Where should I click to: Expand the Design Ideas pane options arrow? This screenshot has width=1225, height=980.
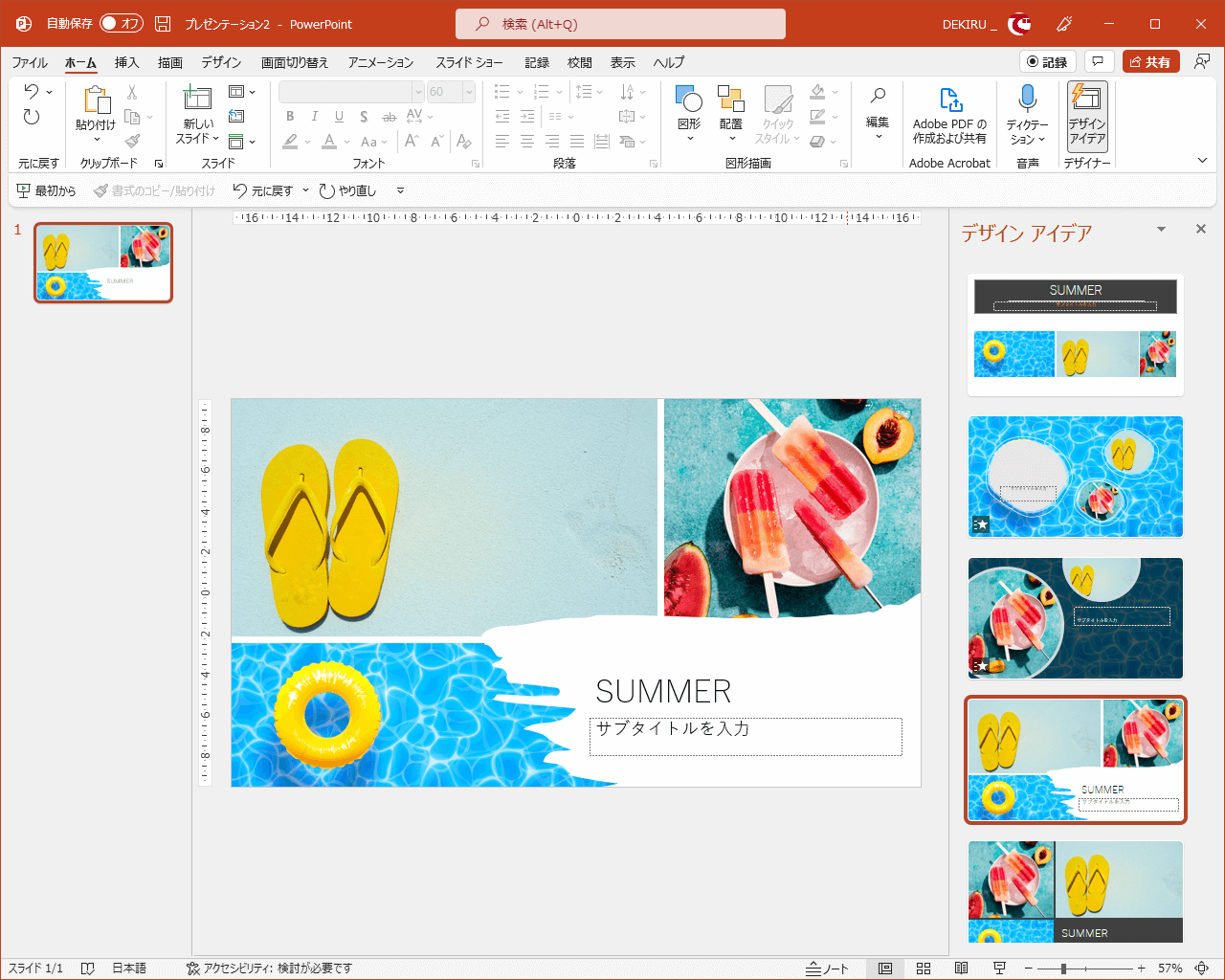(1161, 230)
